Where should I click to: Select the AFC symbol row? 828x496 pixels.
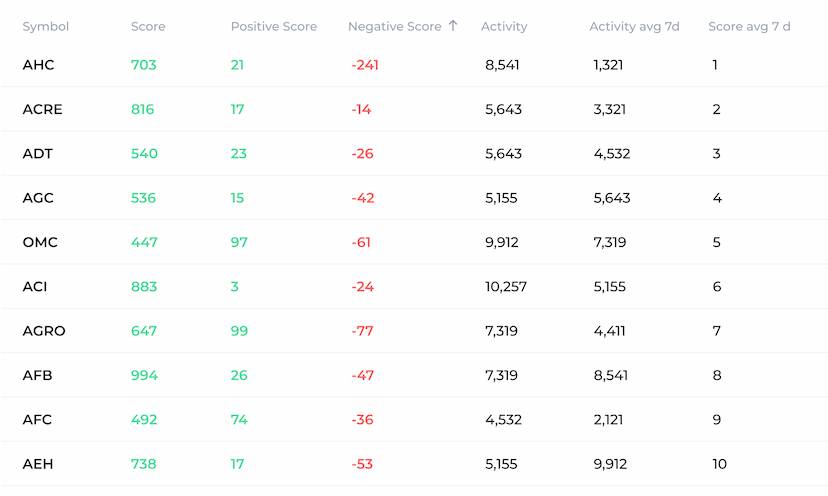tap(38, 420)
